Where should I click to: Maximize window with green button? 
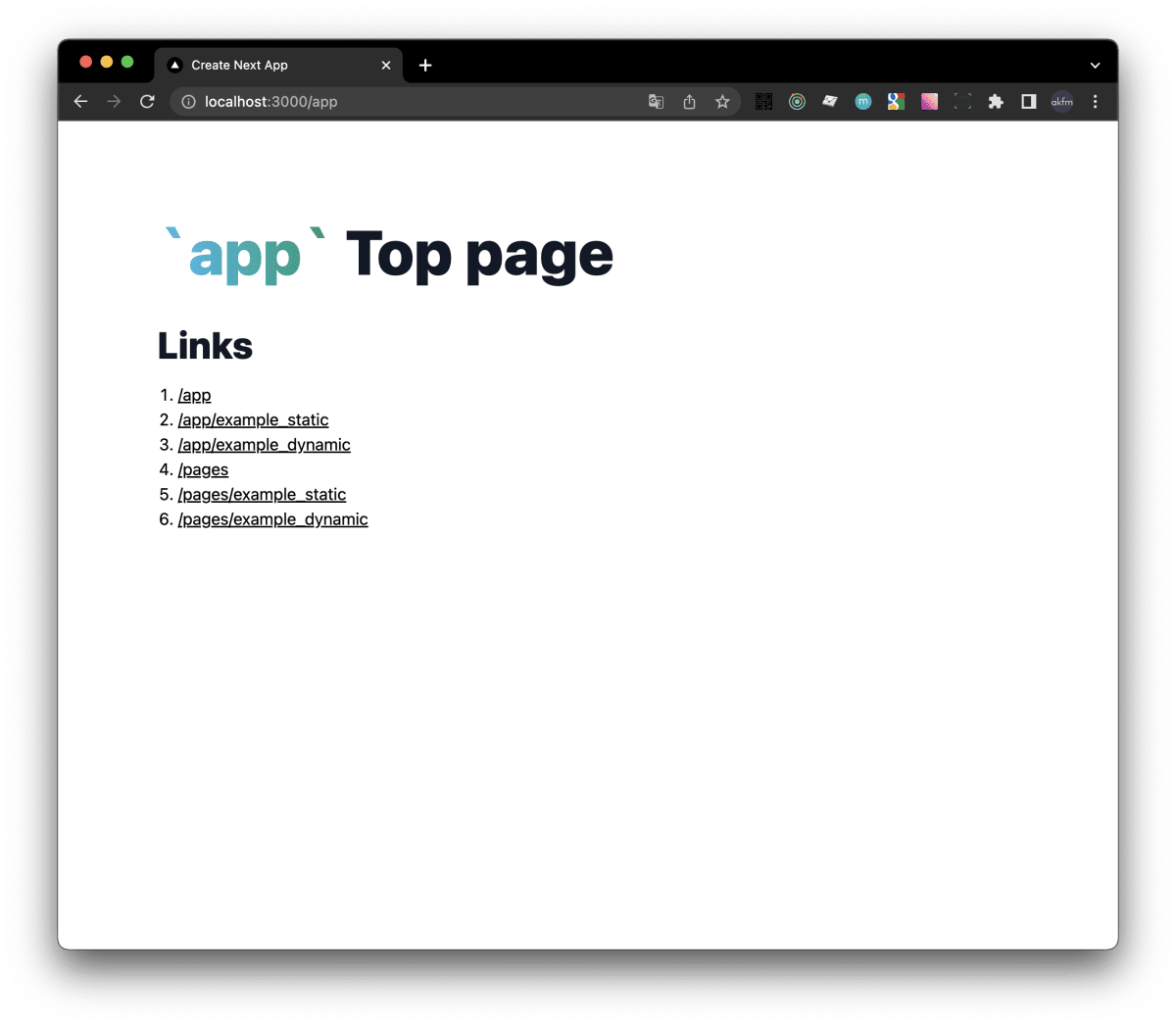tap(127, 62)
